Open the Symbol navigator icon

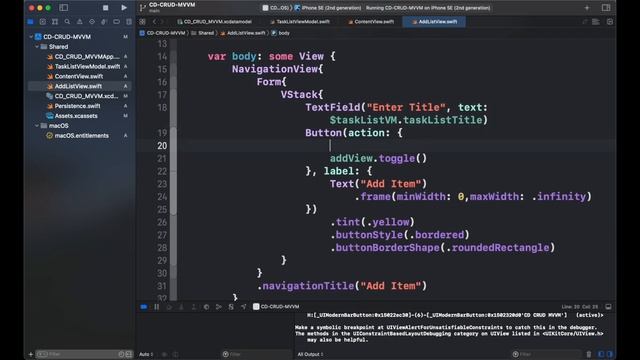click(x=55, y=22)
